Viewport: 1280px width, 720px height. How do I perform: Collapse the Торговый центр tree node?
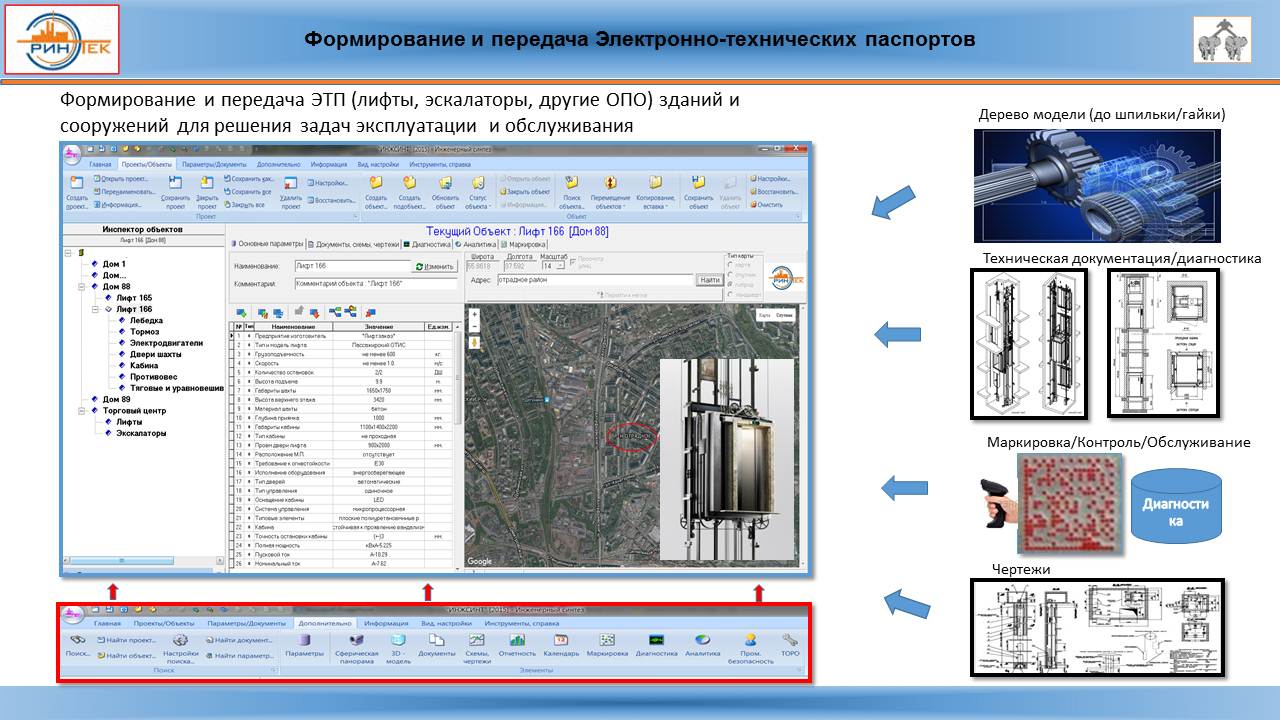(82, 410)
